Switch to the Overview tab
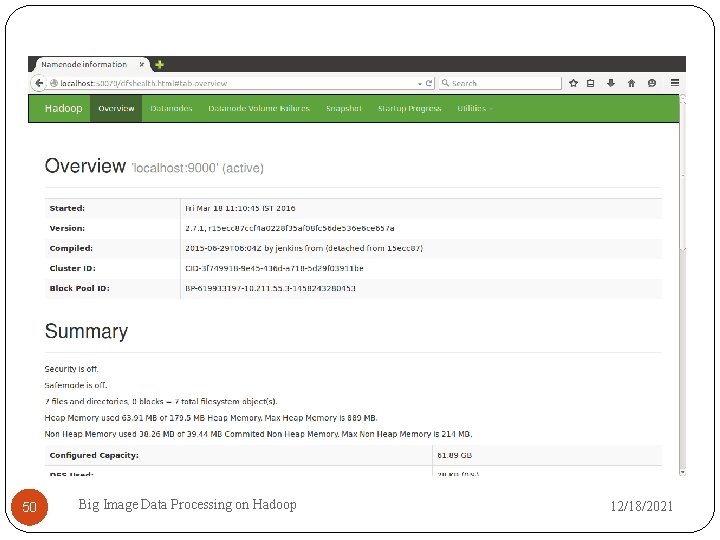Viewport: 720px width, 540px height. [x=116, y=108]
